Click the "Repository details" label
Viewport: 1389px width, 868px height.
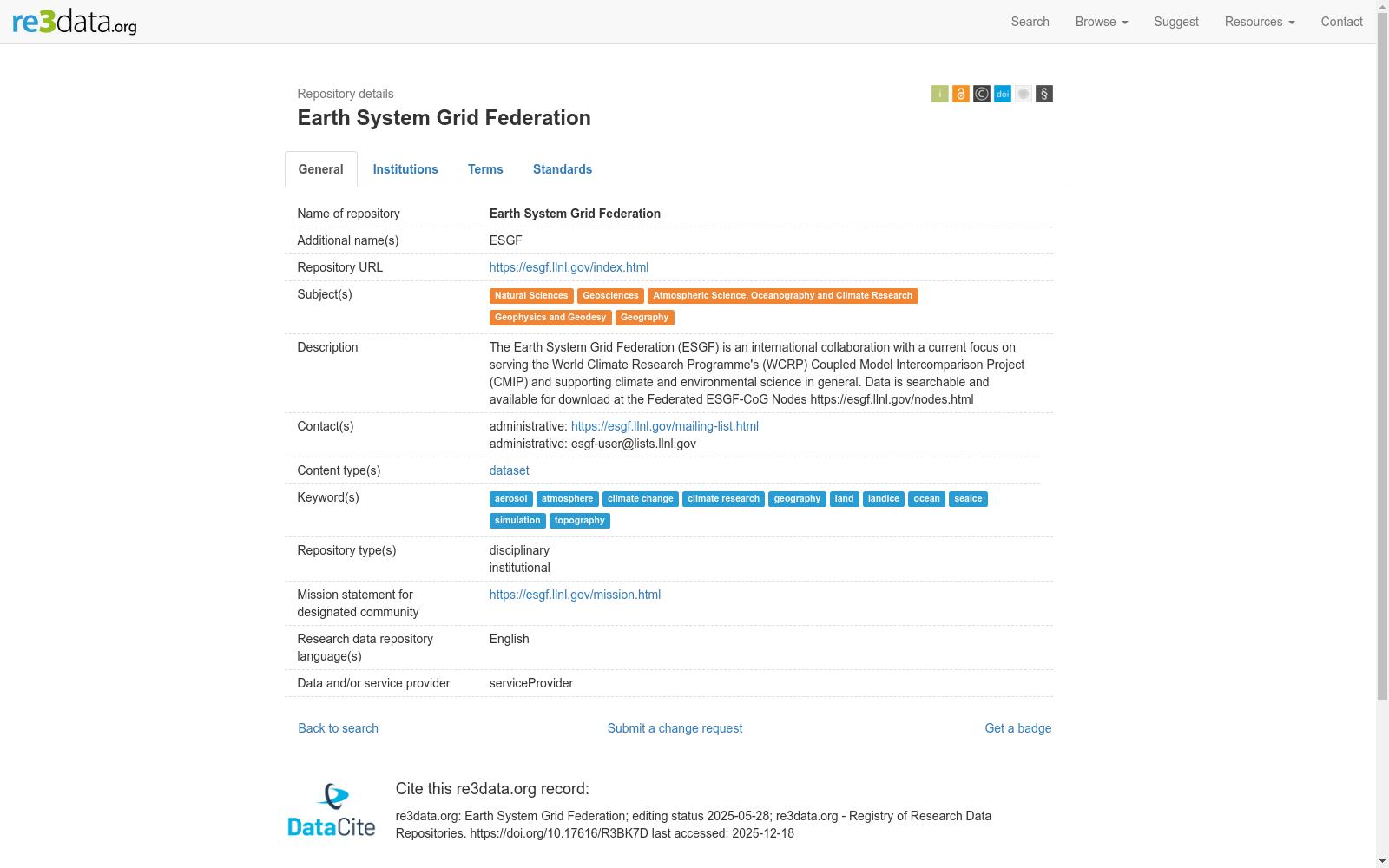click(x=346, y=94)
